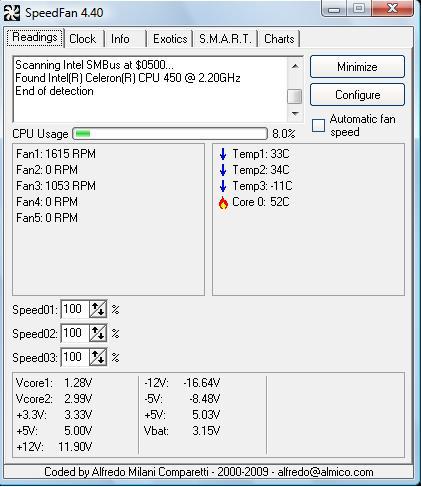This screenshot has height=487, width=421.
Task: Focus the Speed03 value field
Action: tap(75, 357)
